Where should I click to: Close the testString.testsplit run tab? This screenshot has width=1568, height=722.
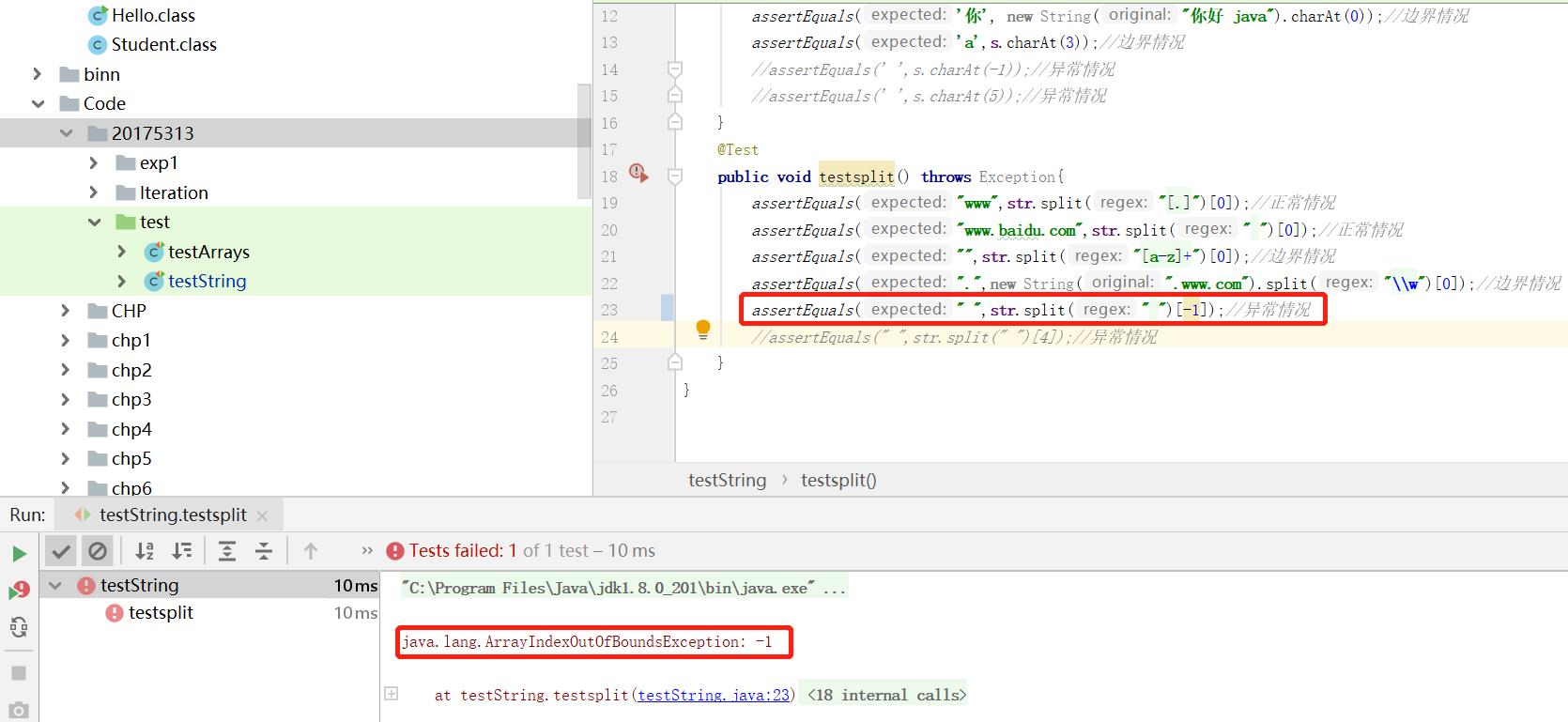point(262,515)
